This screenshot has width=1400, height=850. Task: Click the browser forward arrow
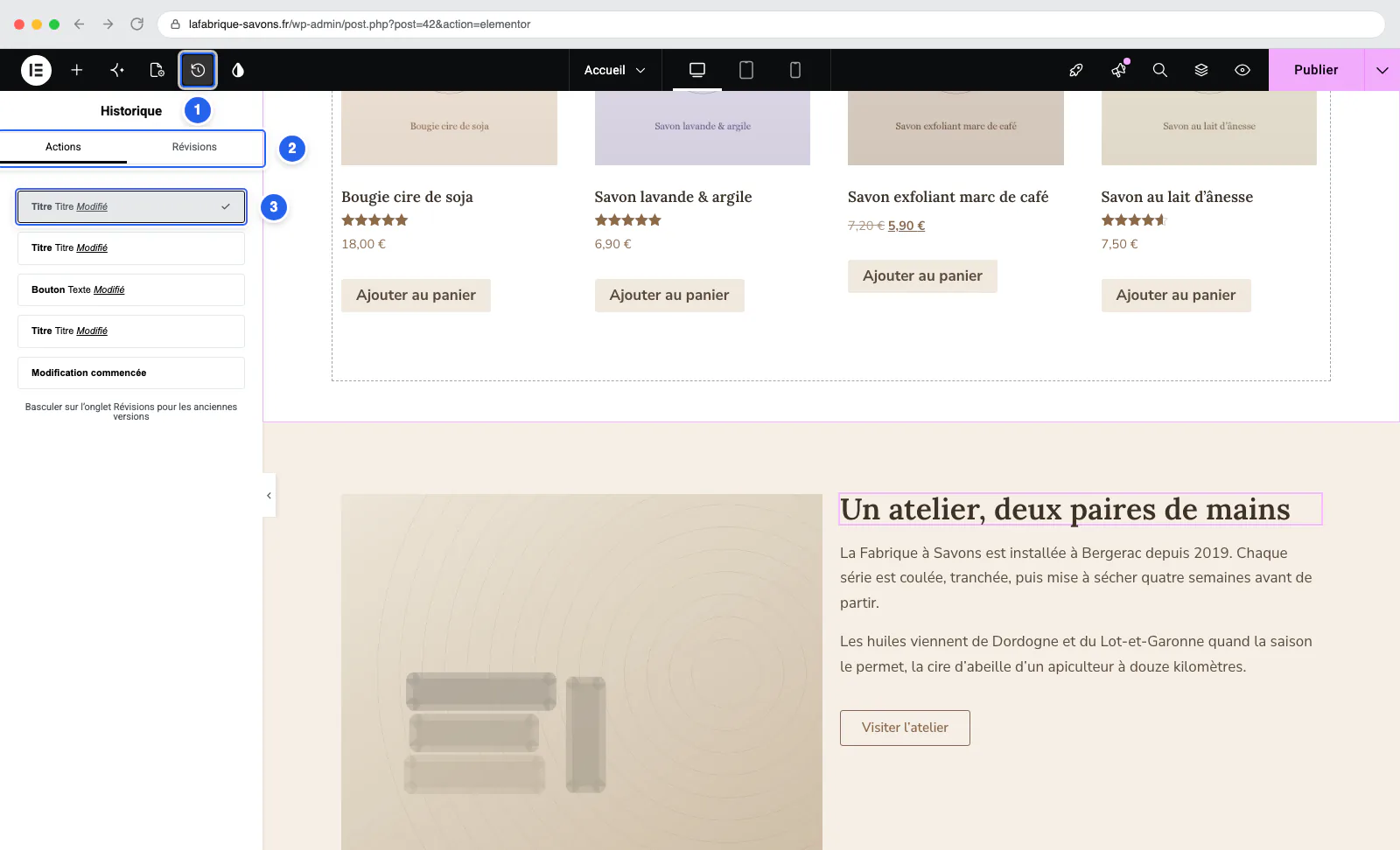[x=108, y=24]
